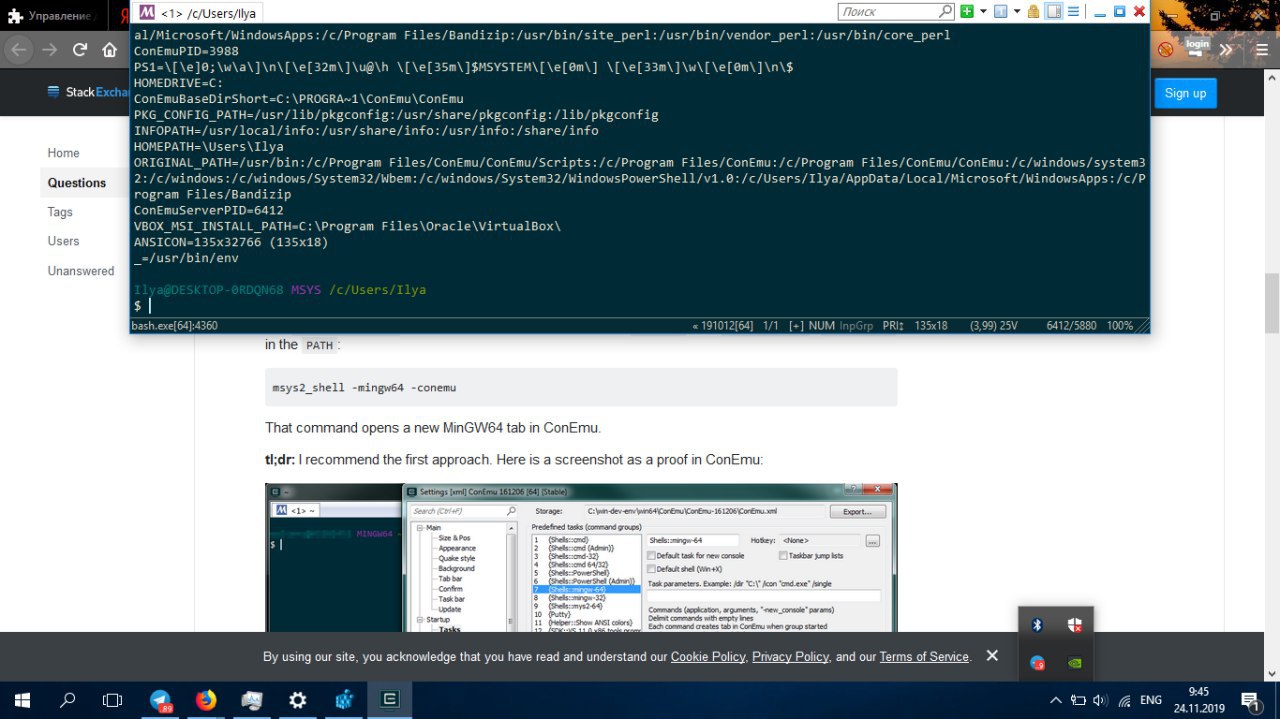Screen dimensions: 1280x719
Task: Open 'Users' in the sidebar
Action: pyautogui.click(x=63, y=241)
